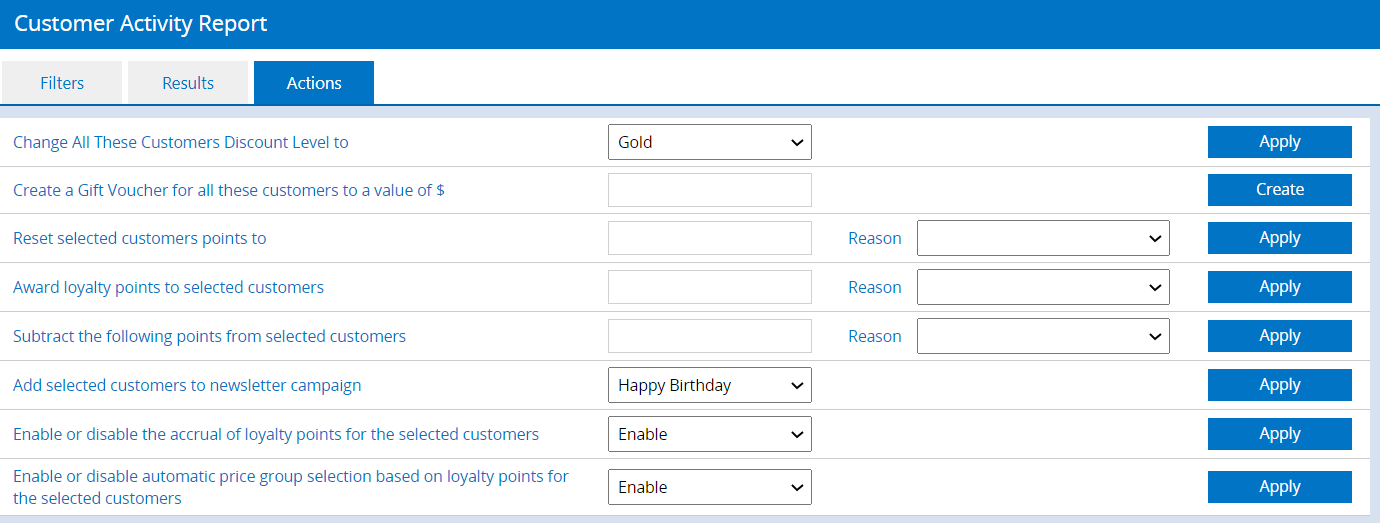Apply the reset customer points action
Image resolution: width=1380 pixels, height=523 pixels.
pos(1280,238)
